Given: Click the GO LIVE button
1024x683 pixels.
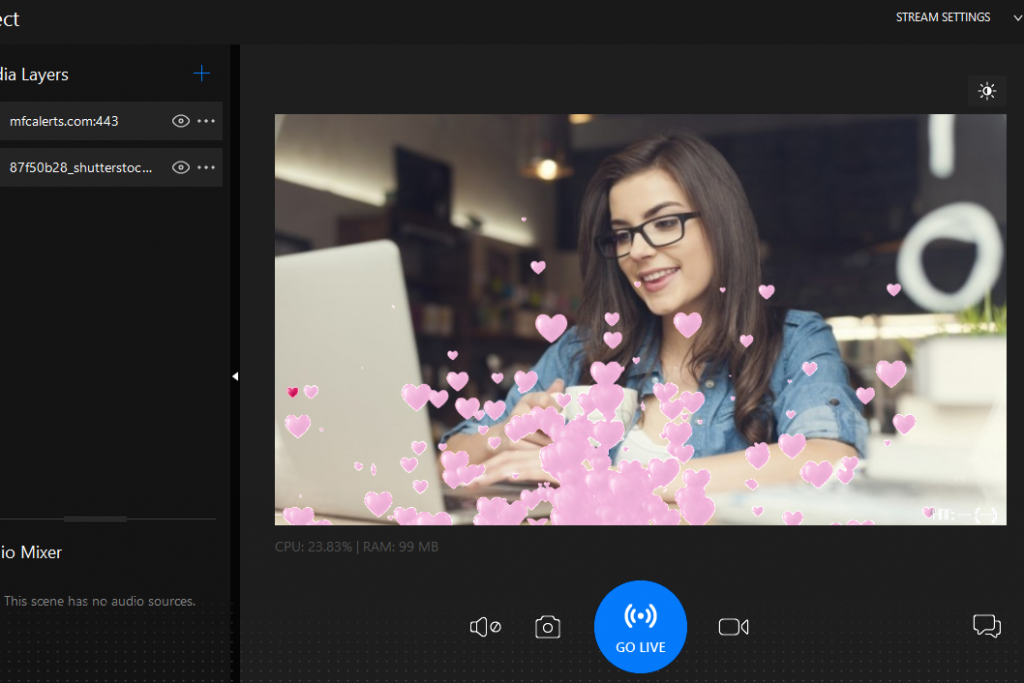Looking at the screenshot, I should [641, 627].
